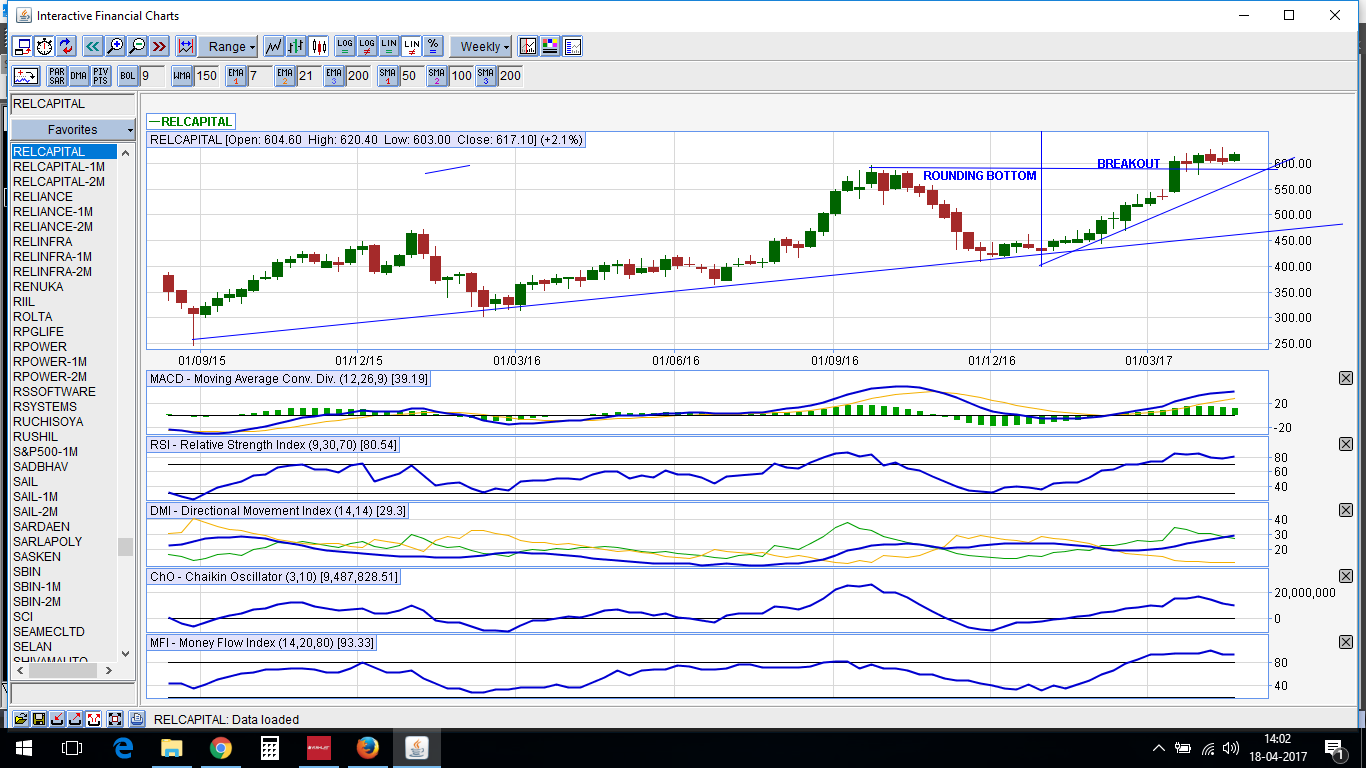Screen dimensions: 1366x768
Task: Open the Windows Start menu
Action: [x=24, y=747]
